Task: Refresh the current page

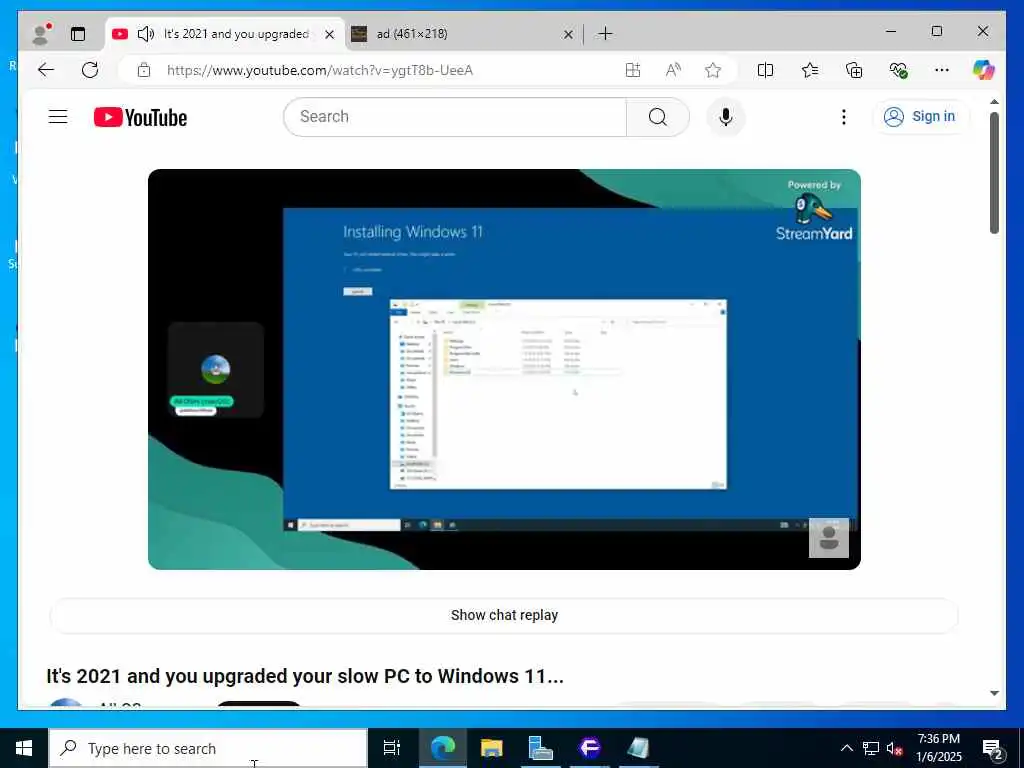Action: coord(90,70)
